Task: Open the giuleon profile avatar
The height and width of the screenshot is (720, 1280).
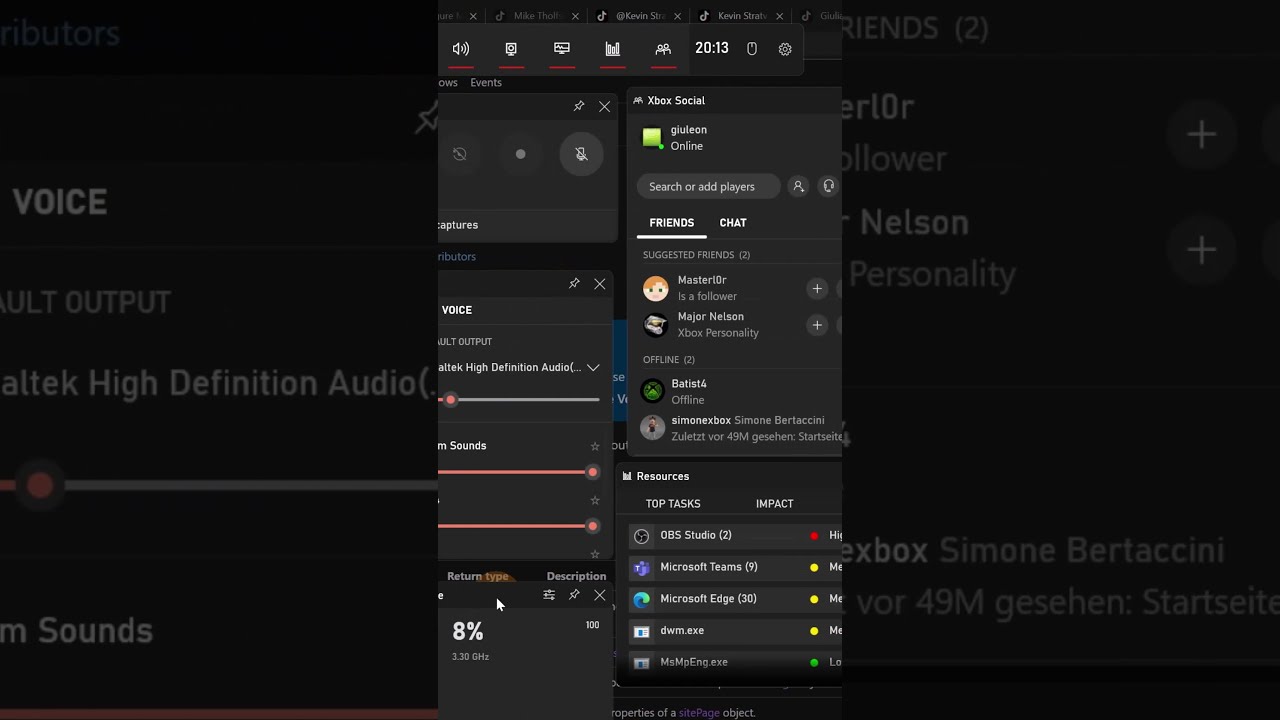Action: [652, 138]
